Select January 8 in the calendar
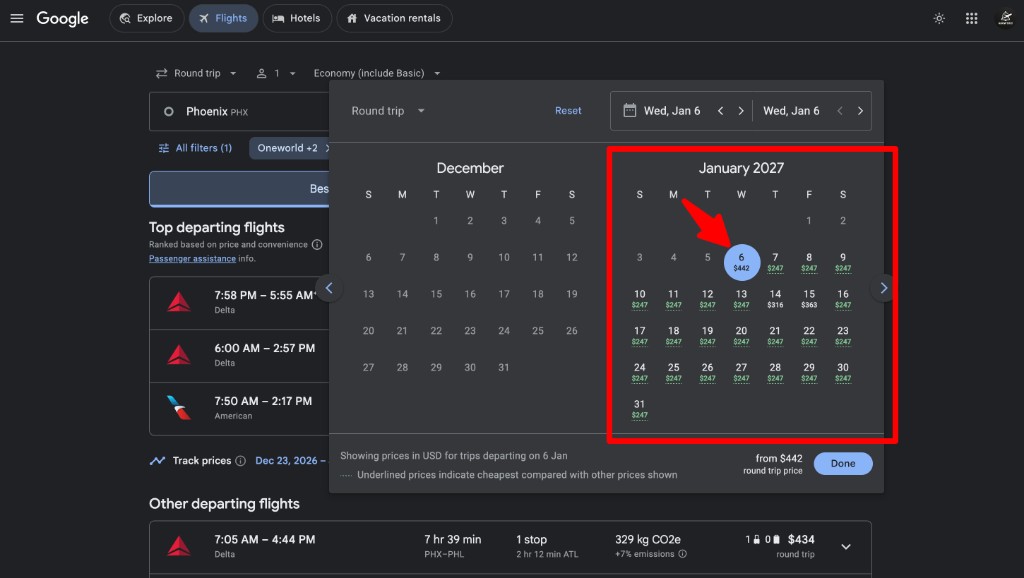Viewport: 1024px width, 578px height. [x=809, y=262]
